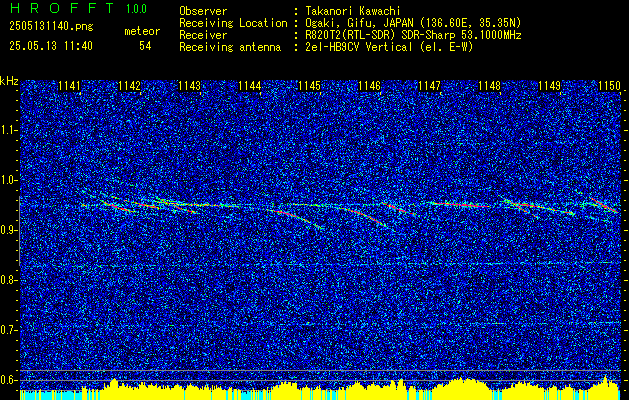Click the 1142 time marker
The height and width of the screenshot is (400, 629).
coord(129,86)
